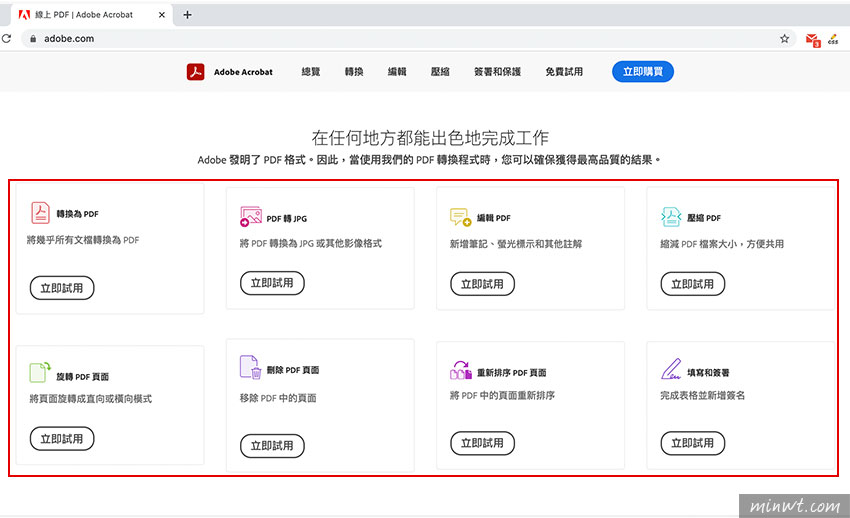The width and height of the screenshot is (850, 518).
Task: Click description 完成表格並新增簽名
Action: tap(703, 396)
